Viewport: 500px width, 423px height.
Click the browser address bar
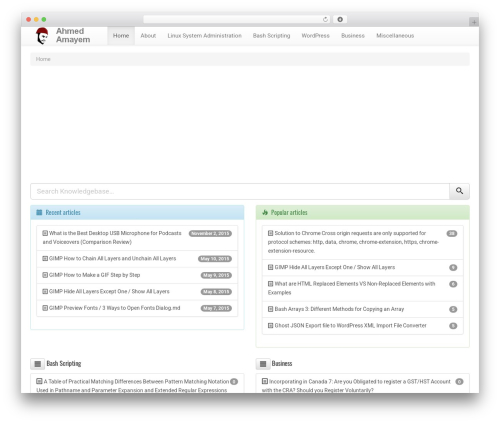[236, 19]
